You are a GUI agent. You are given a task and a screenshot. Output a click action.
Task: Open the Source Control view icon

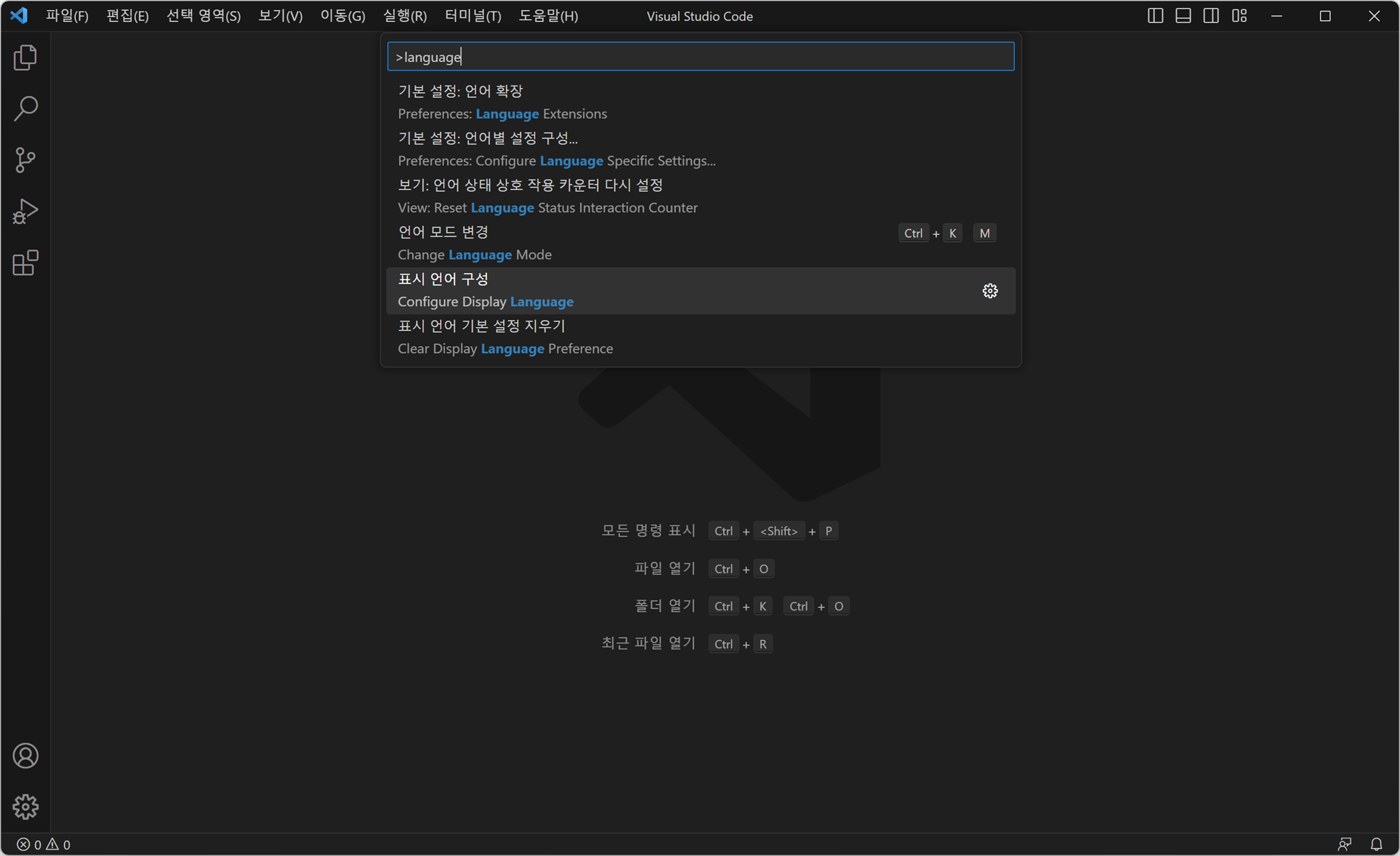pos(25,160)
